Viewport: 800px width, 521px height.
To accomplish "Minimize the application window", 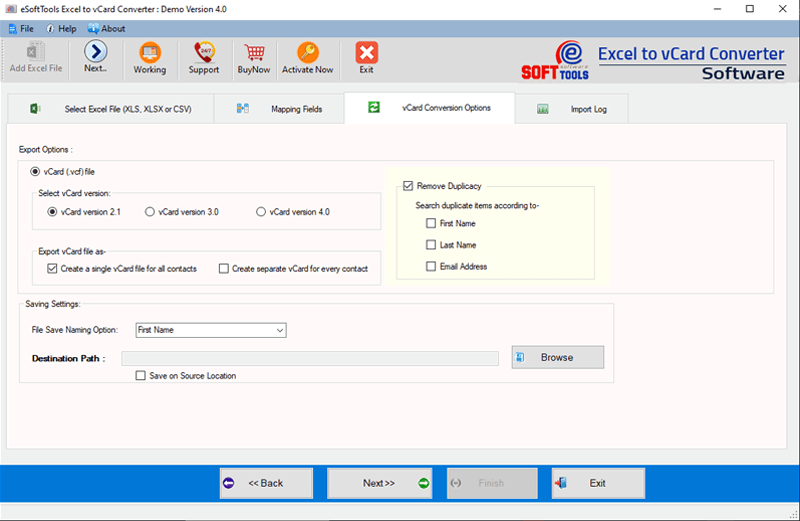I will (x=717, y=9).
